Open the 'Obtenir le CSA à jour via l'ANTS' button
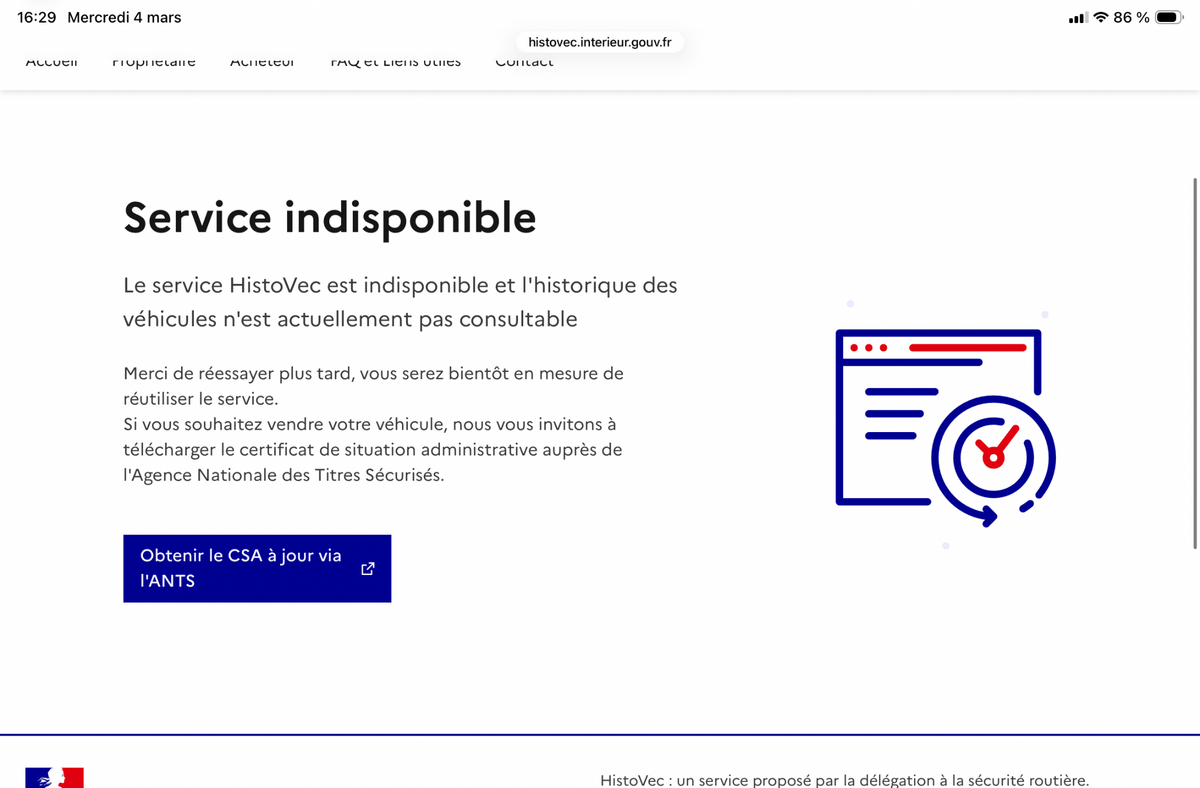Viewport: 1200px width, 788px height. coord(257,568)
